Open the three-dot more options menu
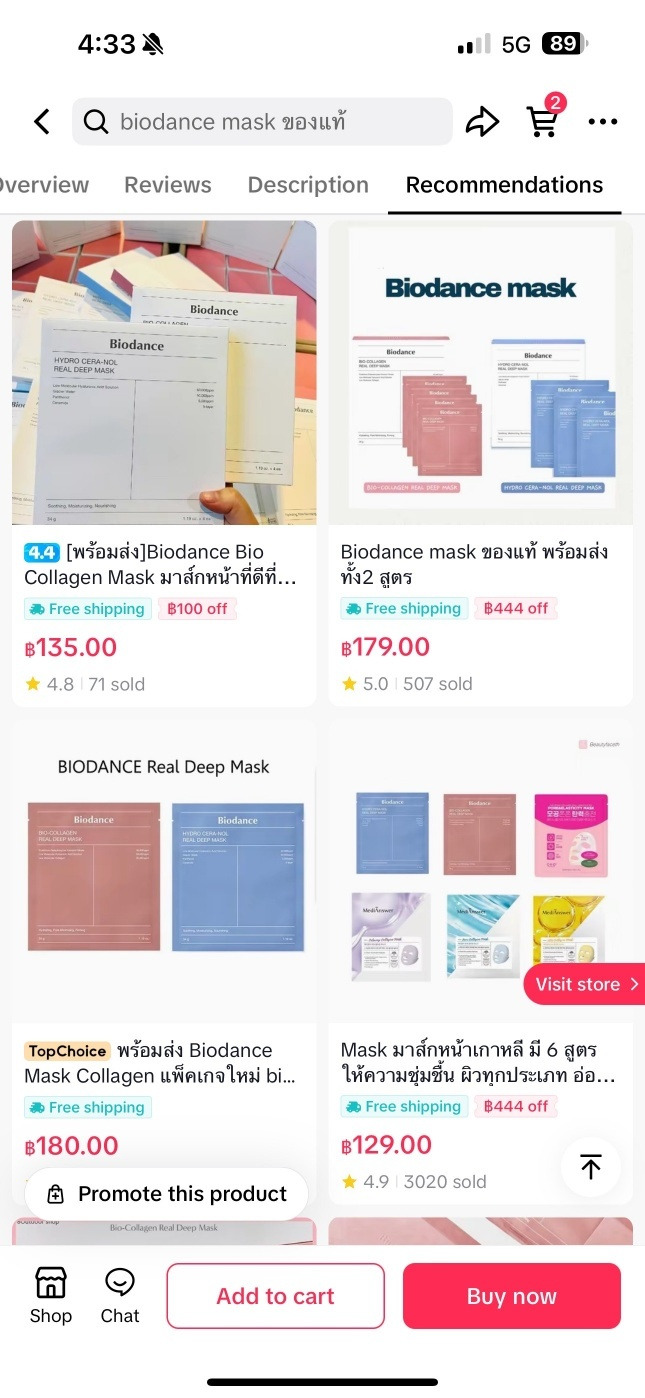645x1398 pixels. (x=603, y=122)
